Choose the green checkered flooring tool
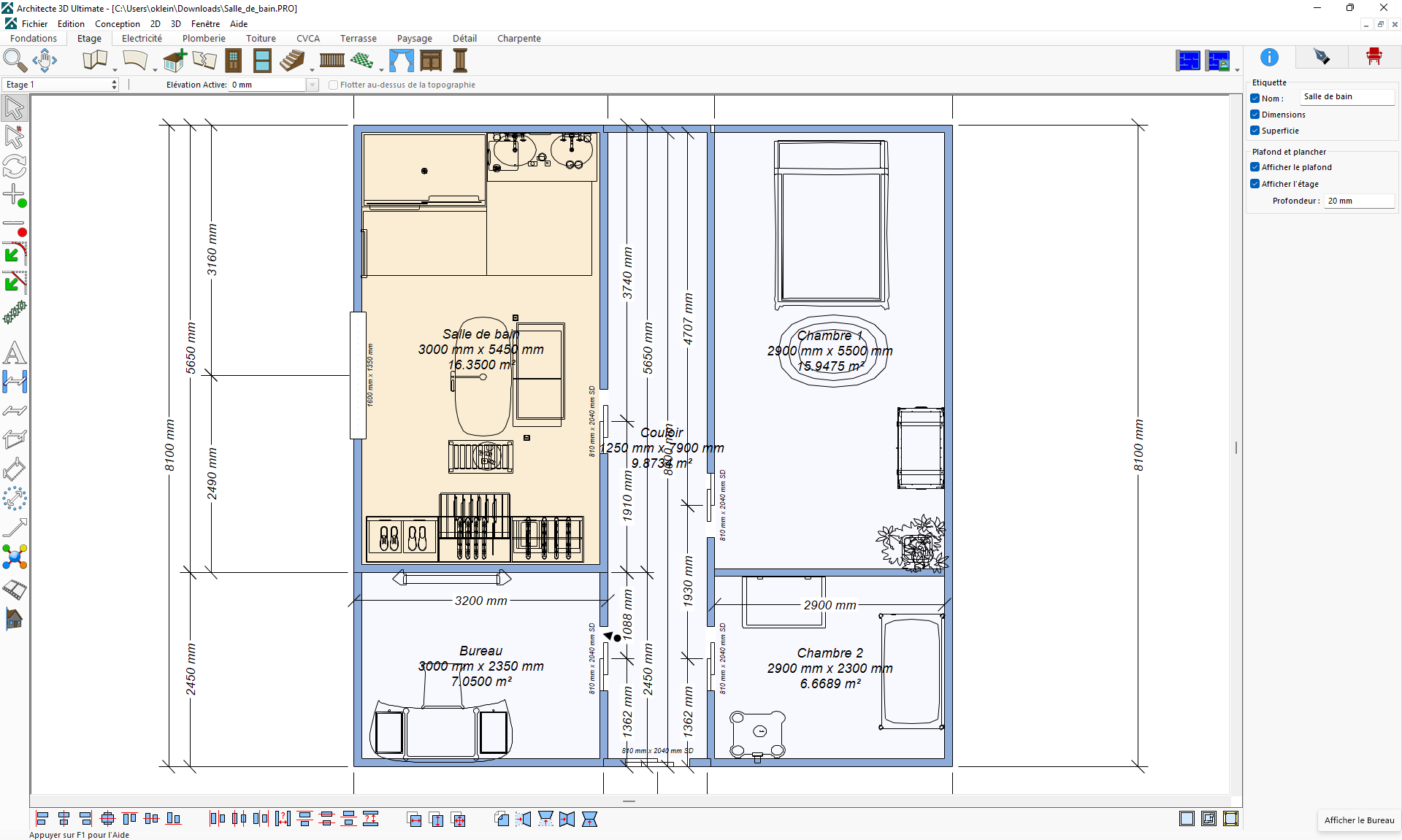 pos(361,61)
